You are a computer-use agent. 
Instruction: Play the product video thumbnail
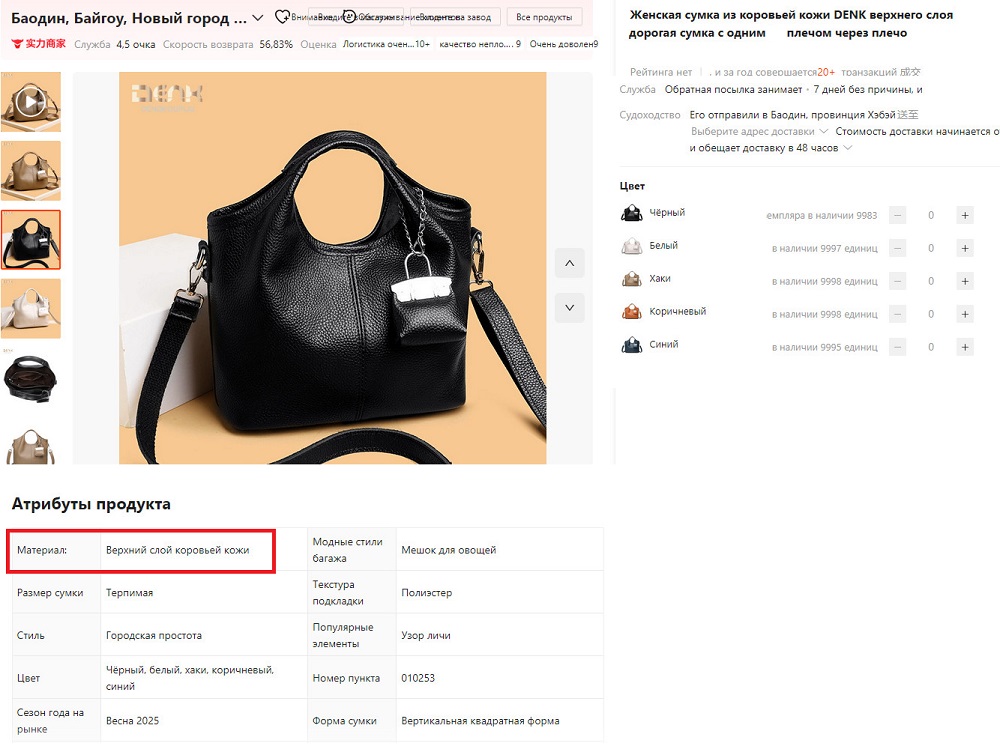30,102
